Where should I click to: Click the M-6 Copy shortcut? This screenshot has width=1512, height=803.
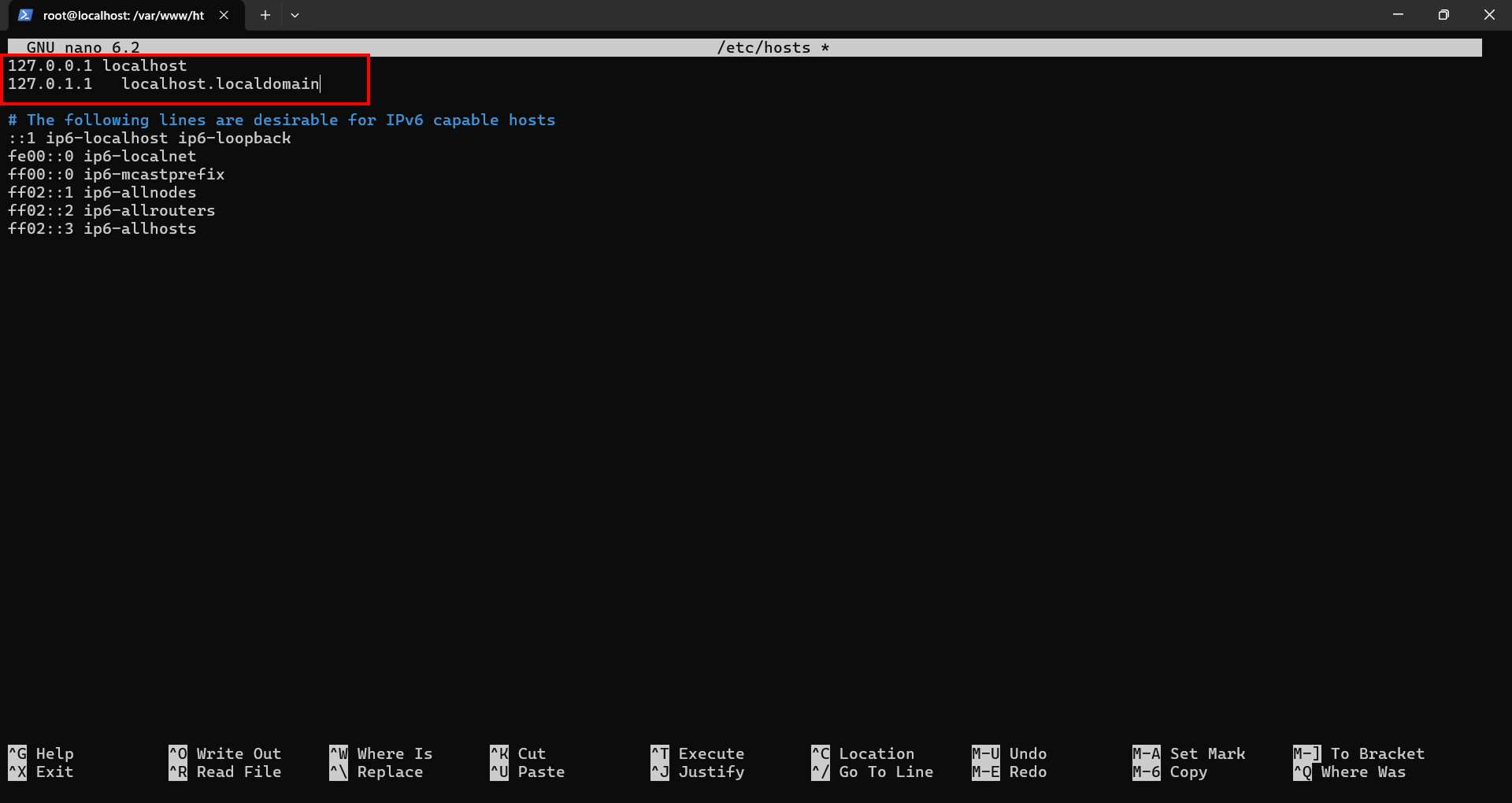click(x=1170, y=772)
